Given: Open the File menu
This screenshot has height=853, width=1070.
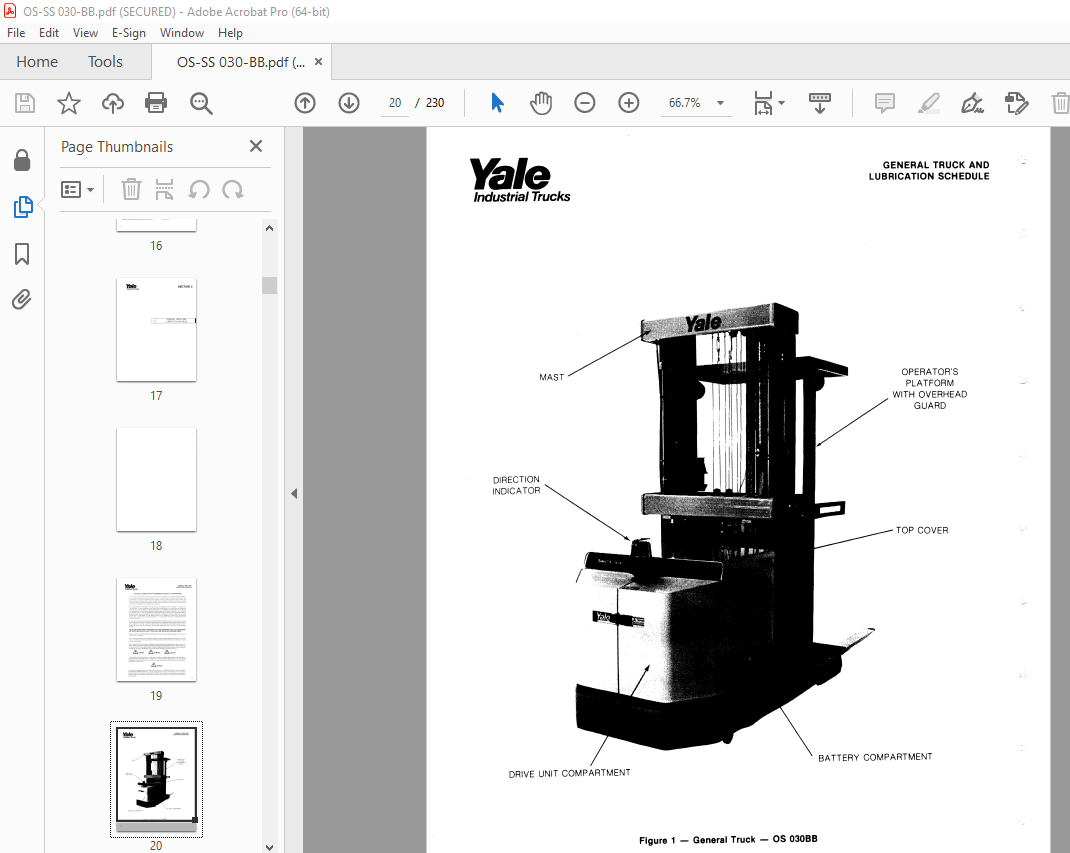Looking at the screenshot, I should point(16,33).
